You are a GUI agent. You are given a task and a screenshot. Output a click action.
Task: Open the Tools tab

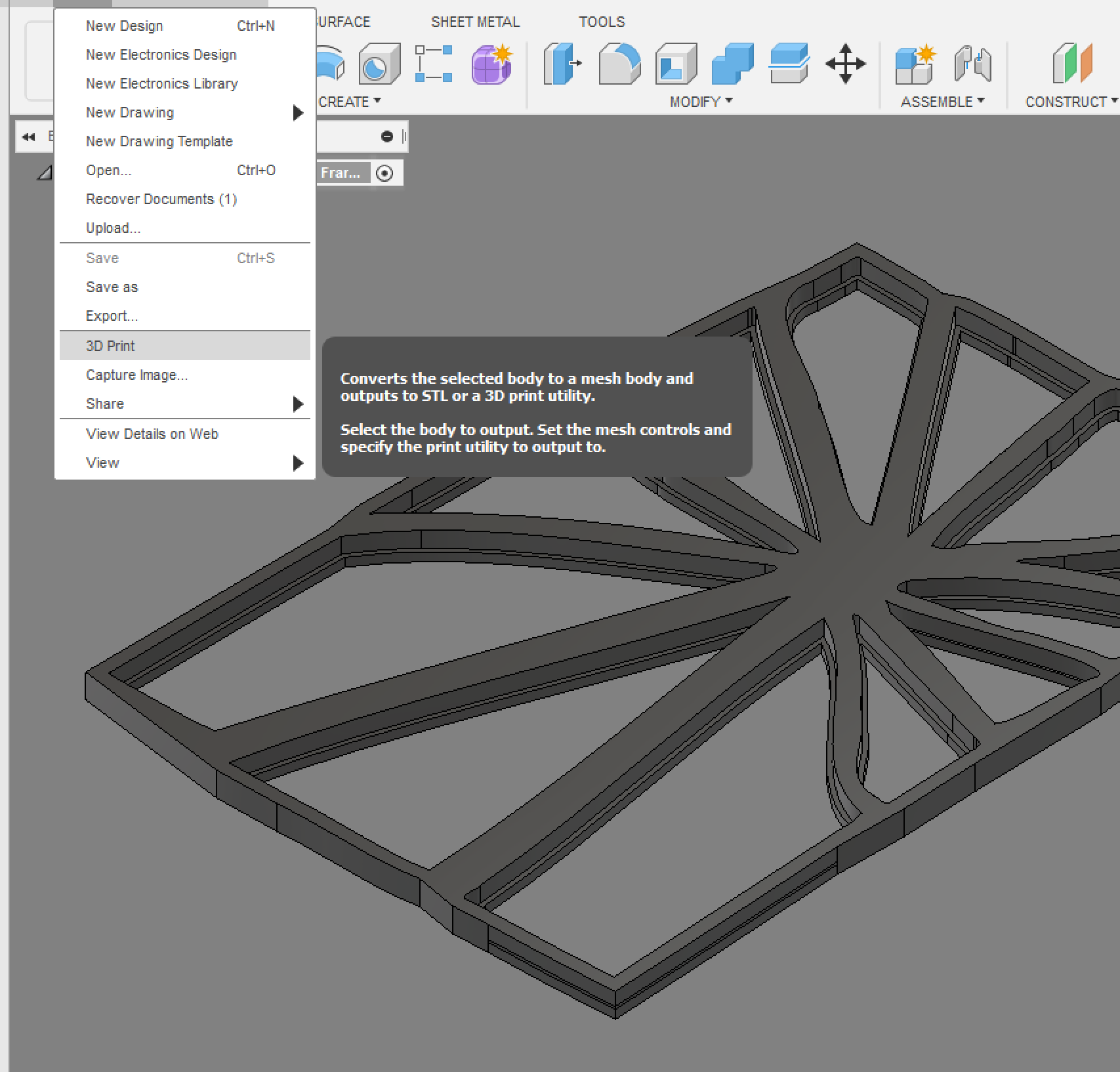point(601,21)
